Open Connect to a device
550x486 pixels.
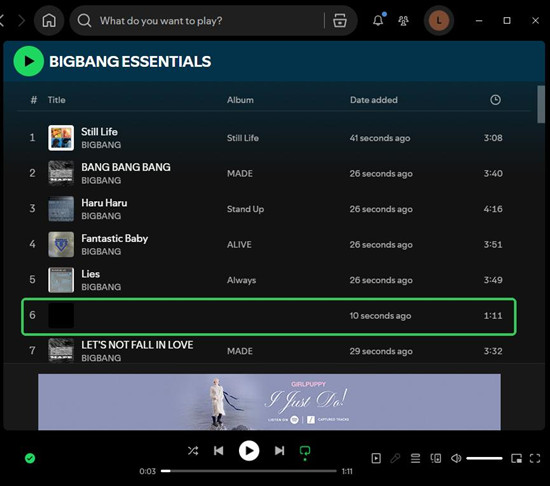[x=436, y=458]
